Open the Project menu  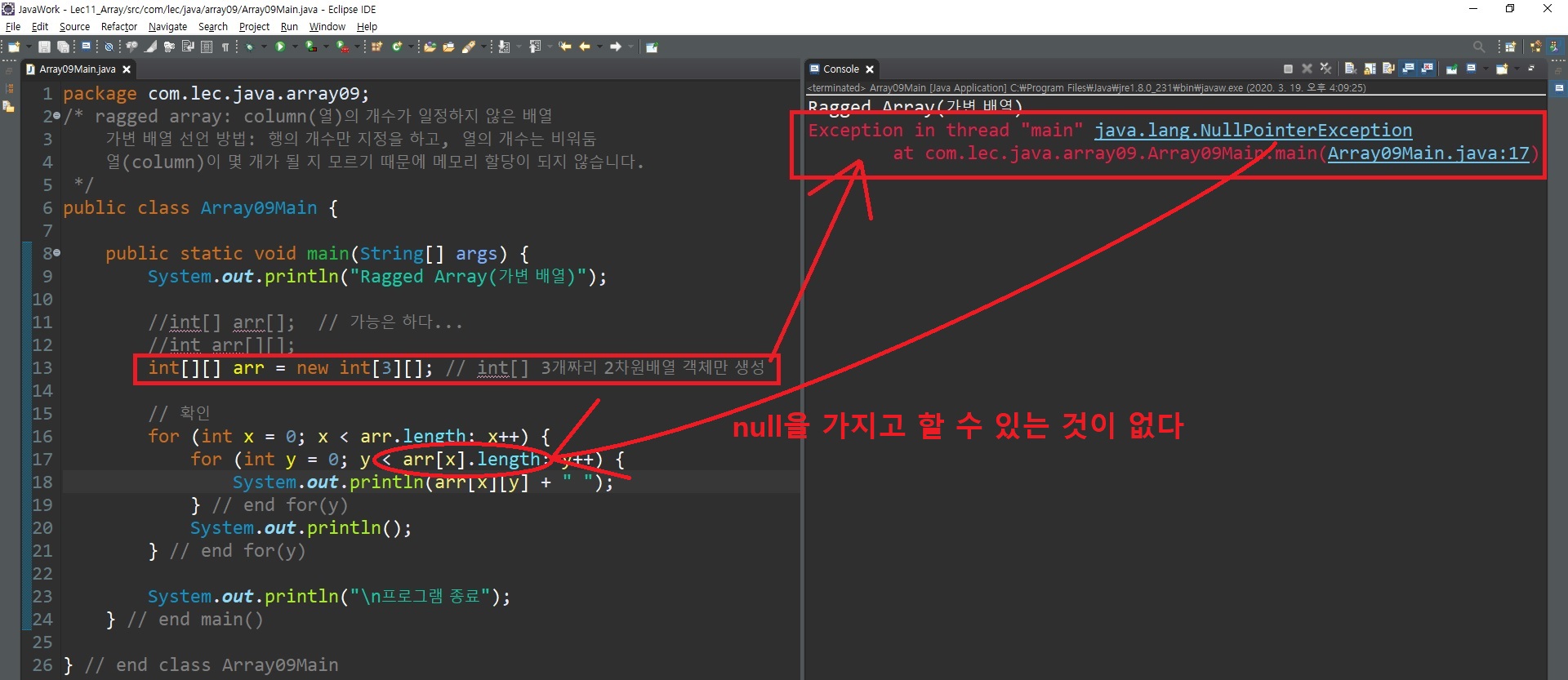coord(254,27)
